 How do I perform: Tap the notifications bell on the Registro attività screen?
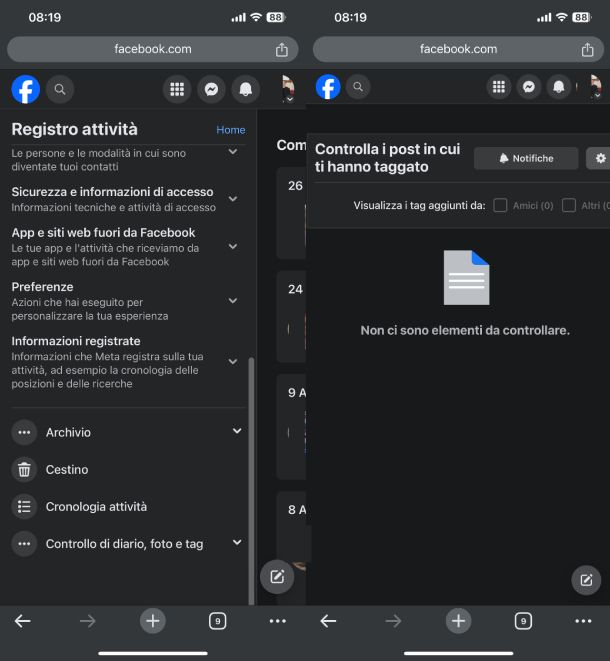[x=245, y=89]
